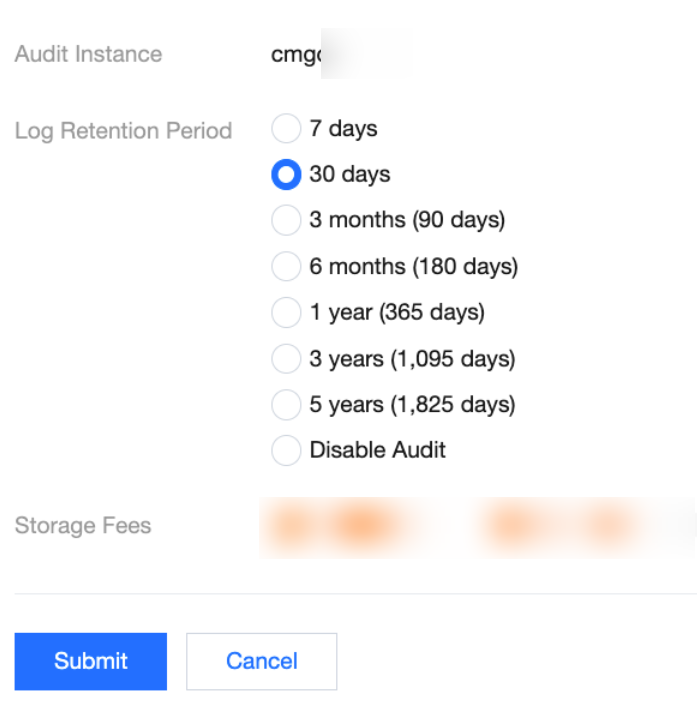Enable the Disable Audit radio option
This screenshot has width=697, height=711.
point(286,450)
